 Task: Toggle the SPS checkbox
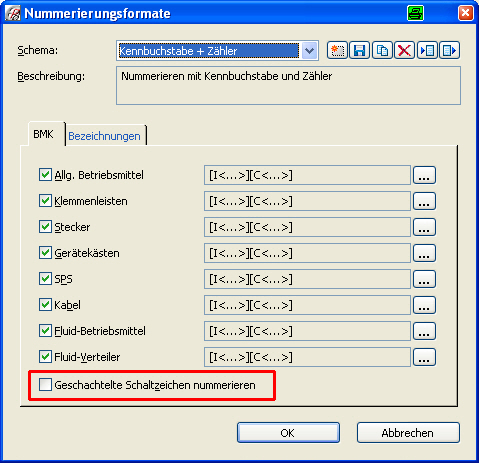click(x=45, y=279)
